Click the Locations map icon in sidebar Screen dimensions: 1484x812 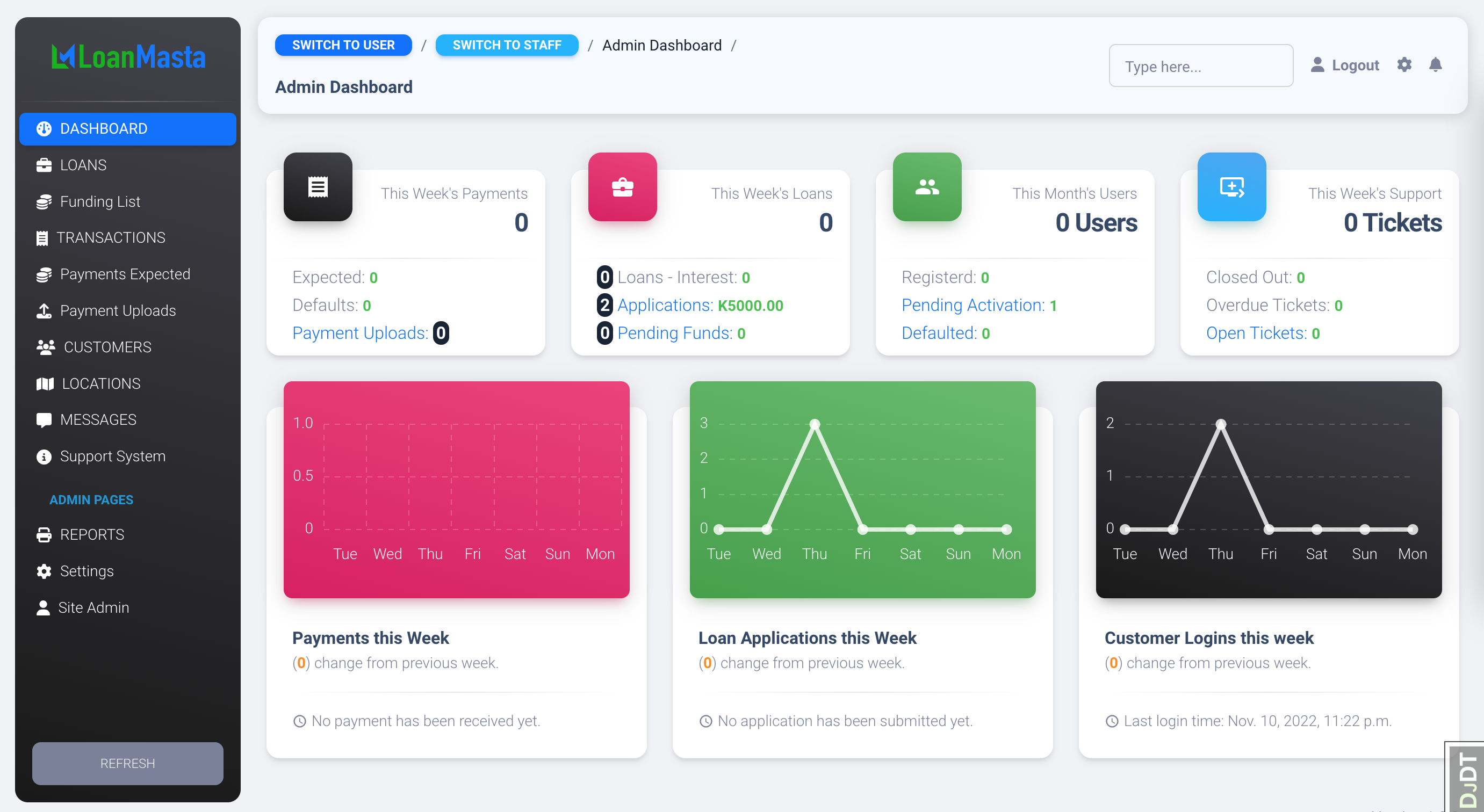(45, 384)
